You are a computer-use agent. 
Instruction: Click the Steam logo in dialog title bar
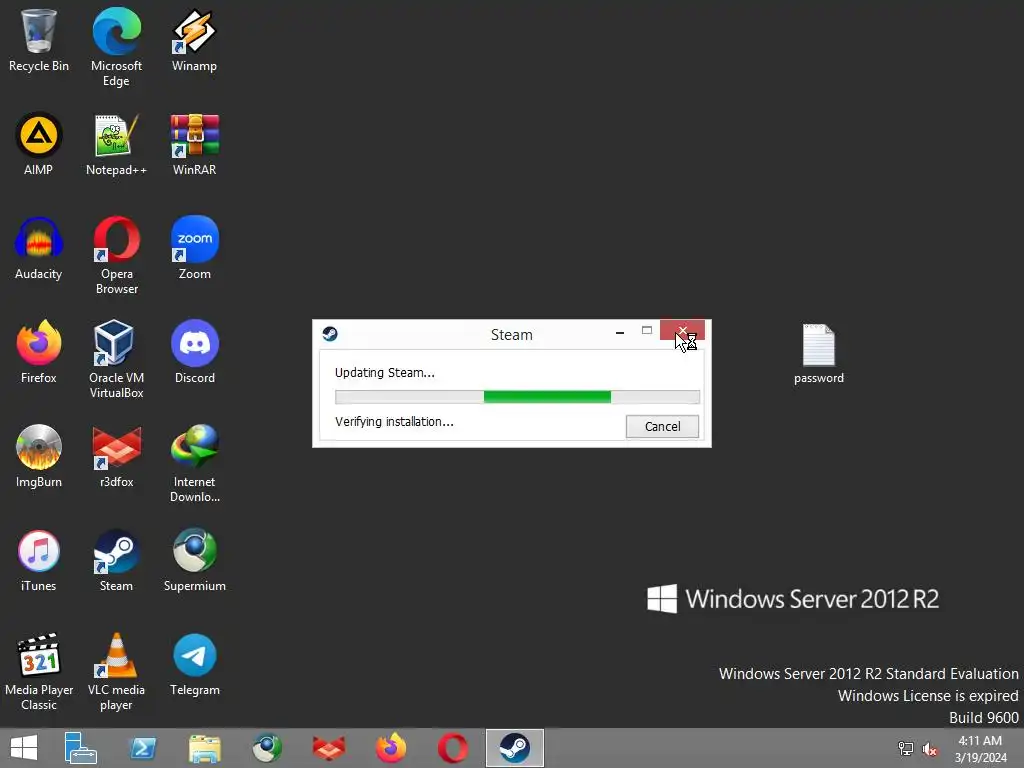[330, 334]
